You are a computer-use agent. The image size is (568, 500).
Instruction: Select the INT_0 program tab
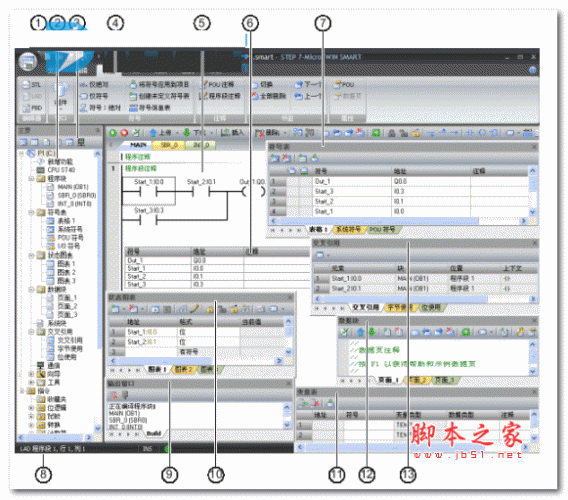201,145
